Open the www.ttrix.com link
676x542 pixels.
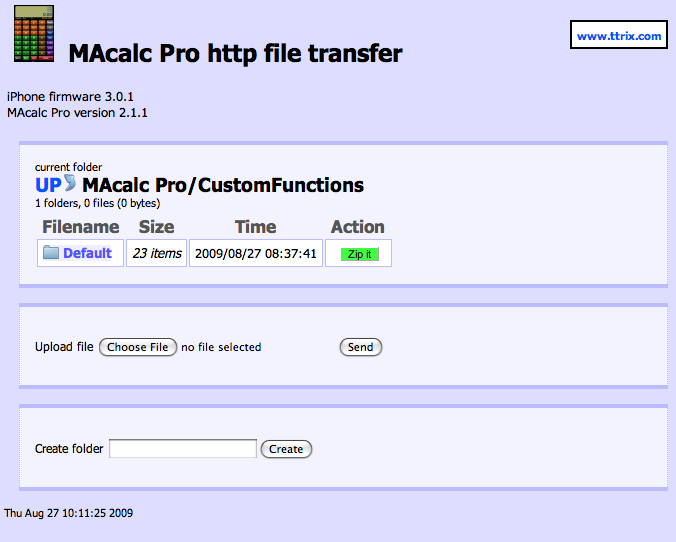point(619,36)
